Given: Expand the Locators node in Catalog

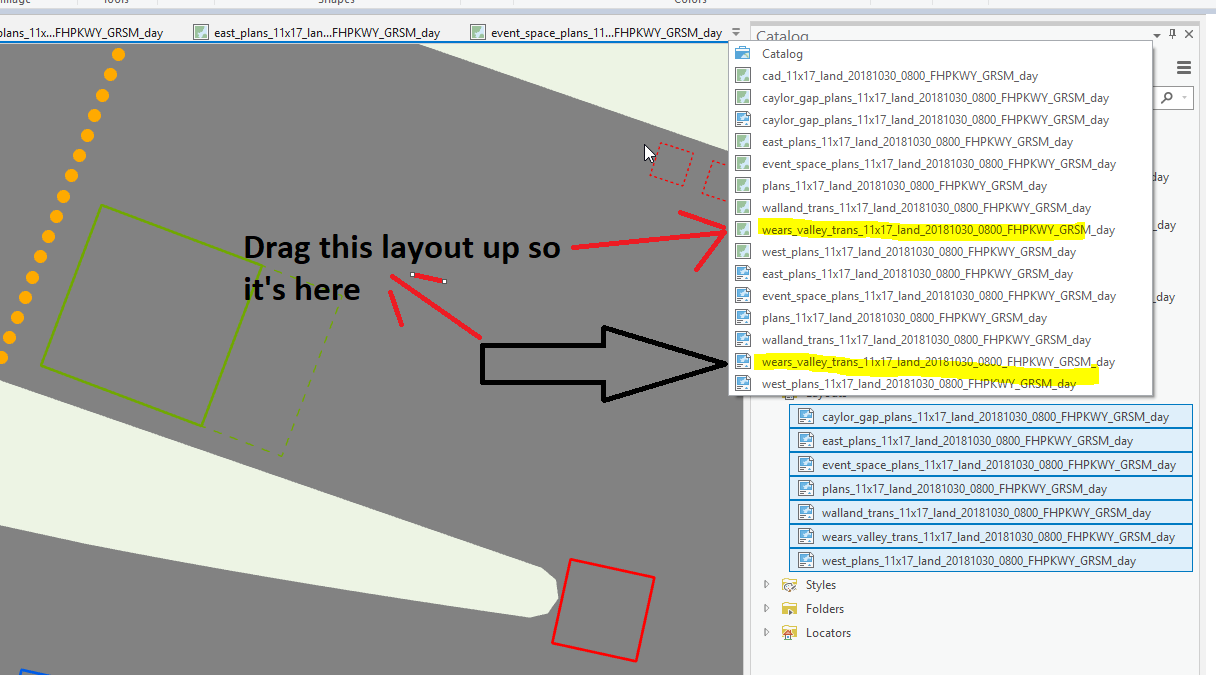Looking at the screenshot, I should click(767, 633).
